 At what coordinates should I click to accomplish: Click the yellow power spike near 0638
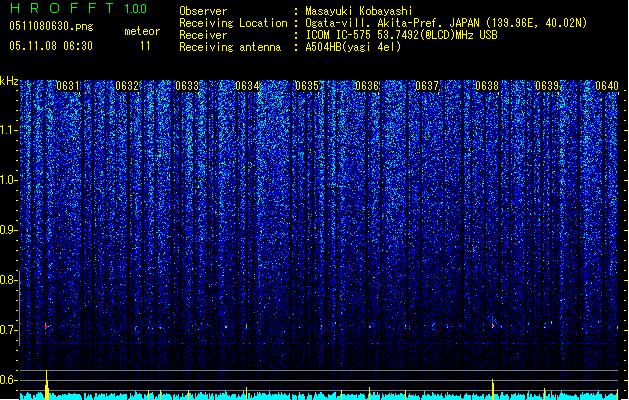(x=493, y=389)
